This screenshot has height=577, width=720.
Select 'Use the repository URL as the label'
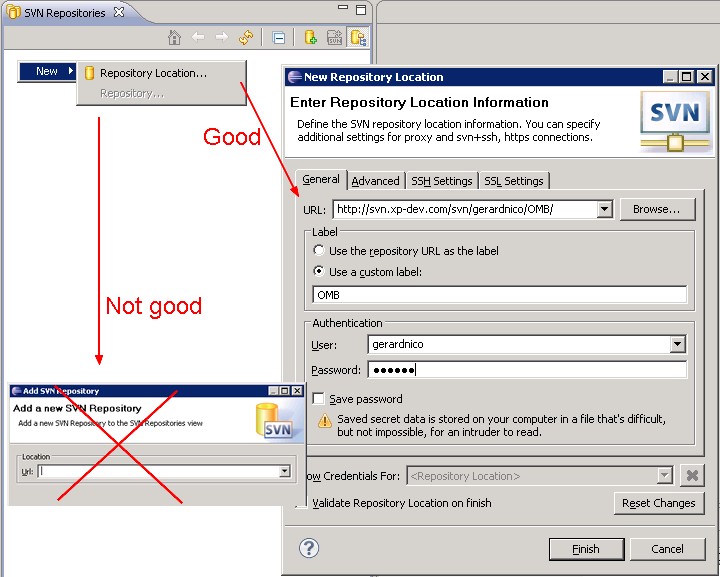click(319, 251)
